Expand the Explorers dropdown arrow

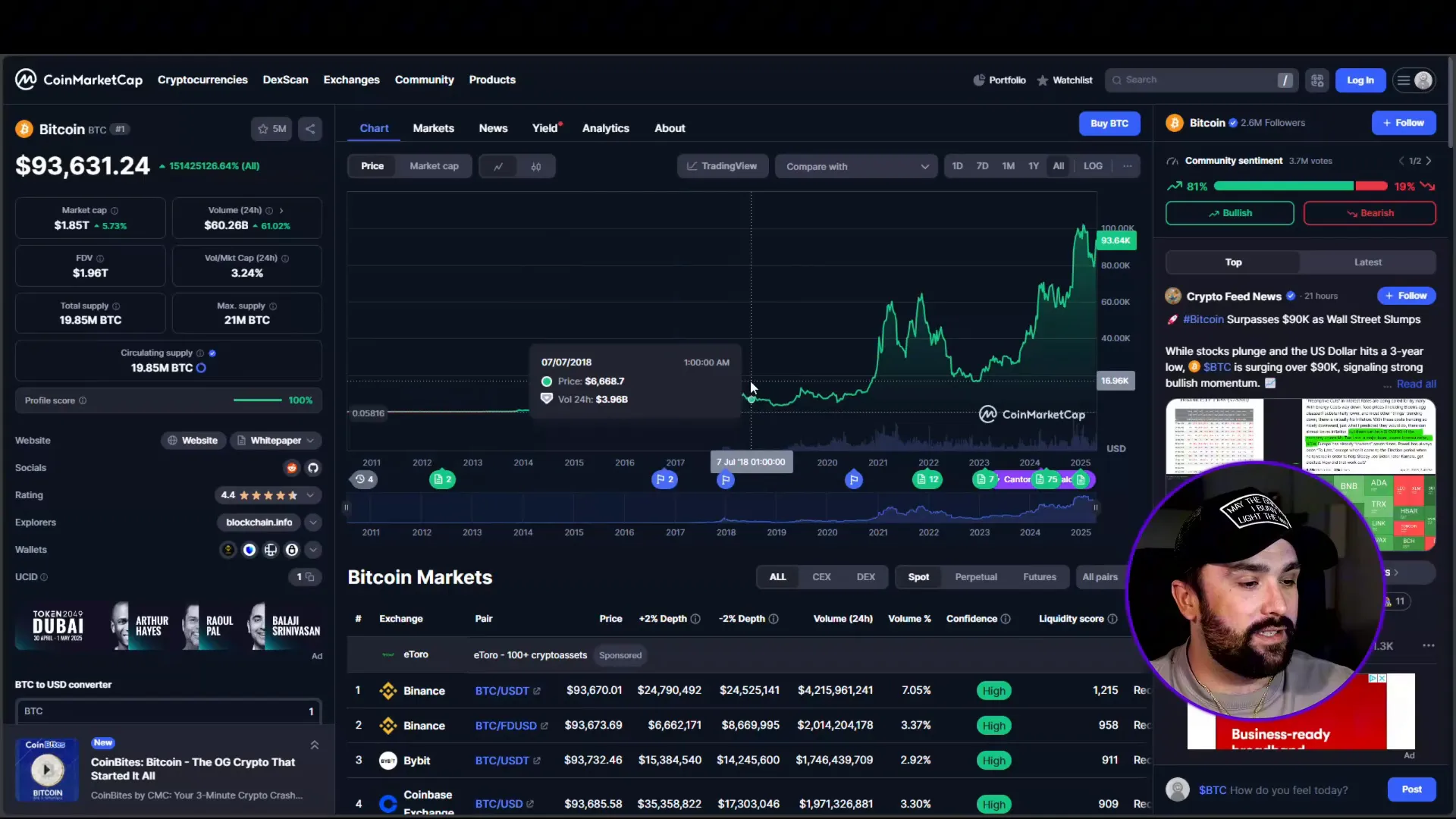tap(313, 522)
